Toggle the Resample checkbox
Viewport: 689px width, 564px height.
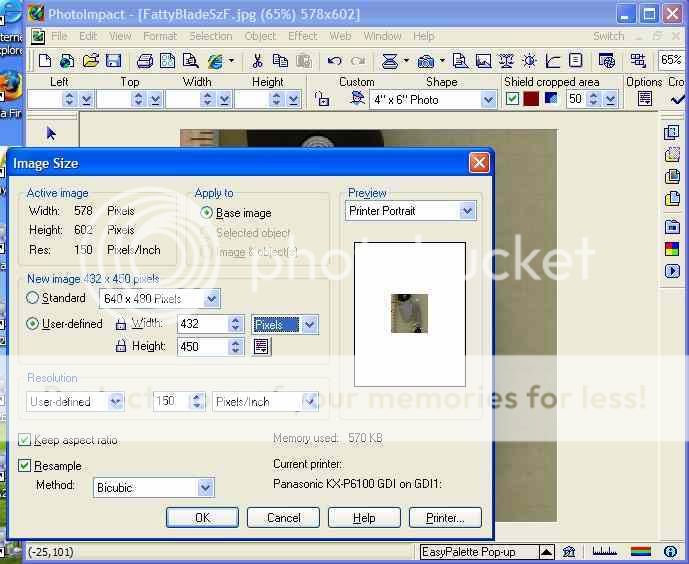(x=25, y=466)
